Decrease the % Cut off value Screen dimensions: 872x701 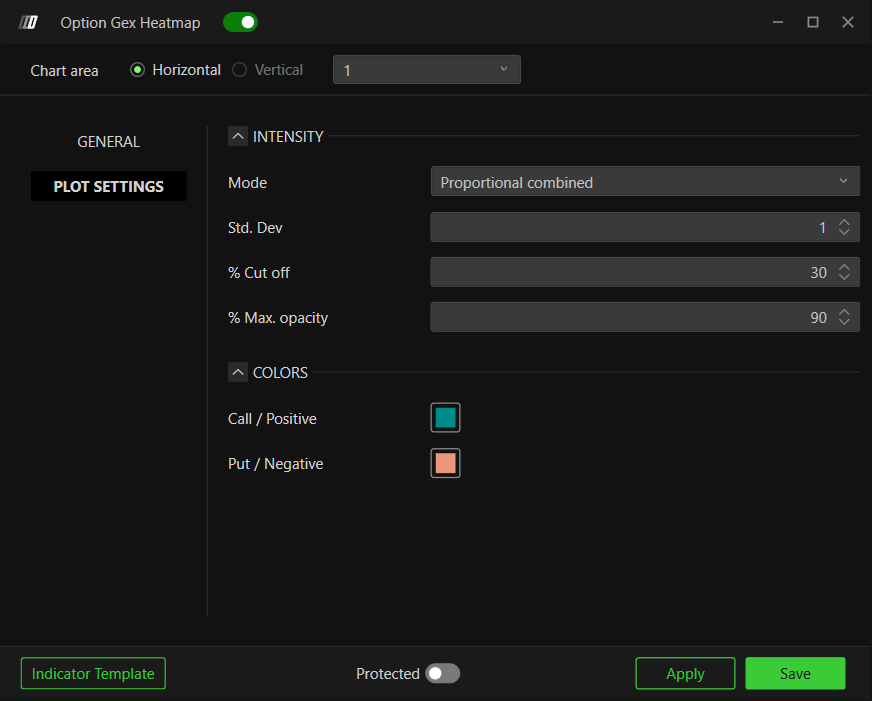click(844, 277)
